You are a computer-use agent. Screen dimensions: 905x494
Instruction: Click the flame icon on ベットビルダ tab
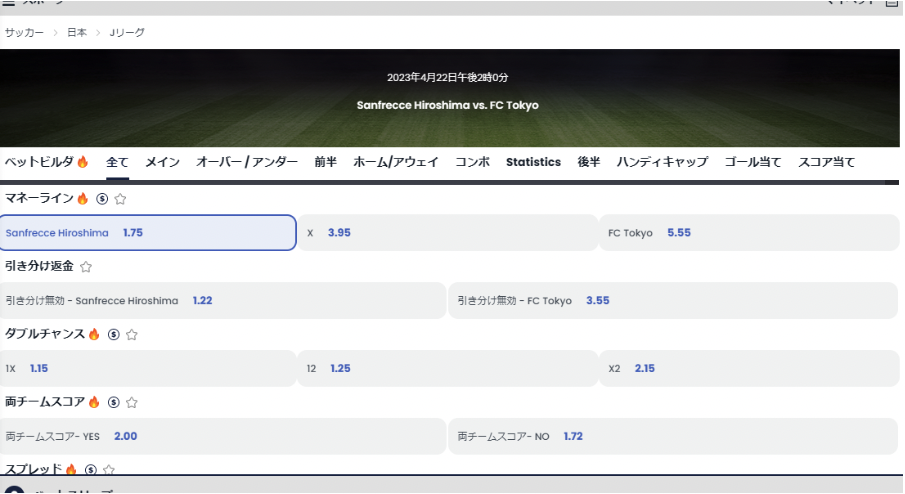(x=83, y=162)
